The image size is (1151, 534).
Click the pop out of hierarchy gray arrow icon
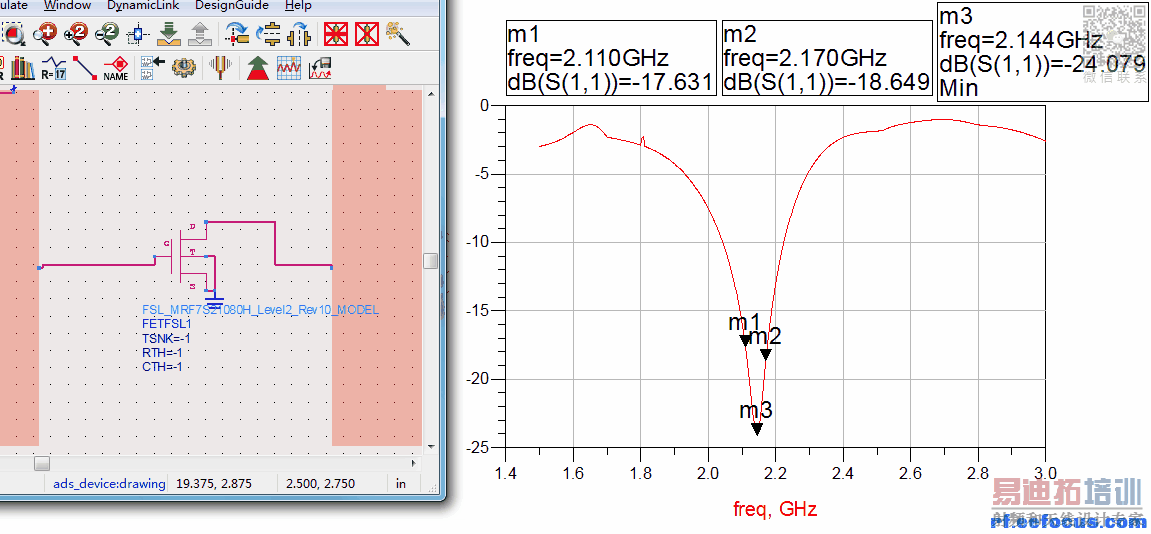[x=200, y=33]
